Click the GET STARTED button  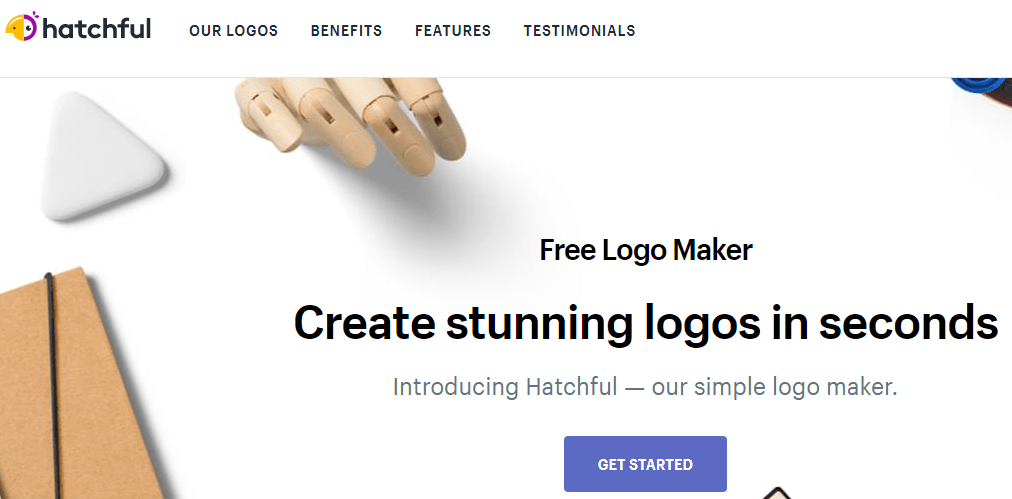click(x=645, y=464)
